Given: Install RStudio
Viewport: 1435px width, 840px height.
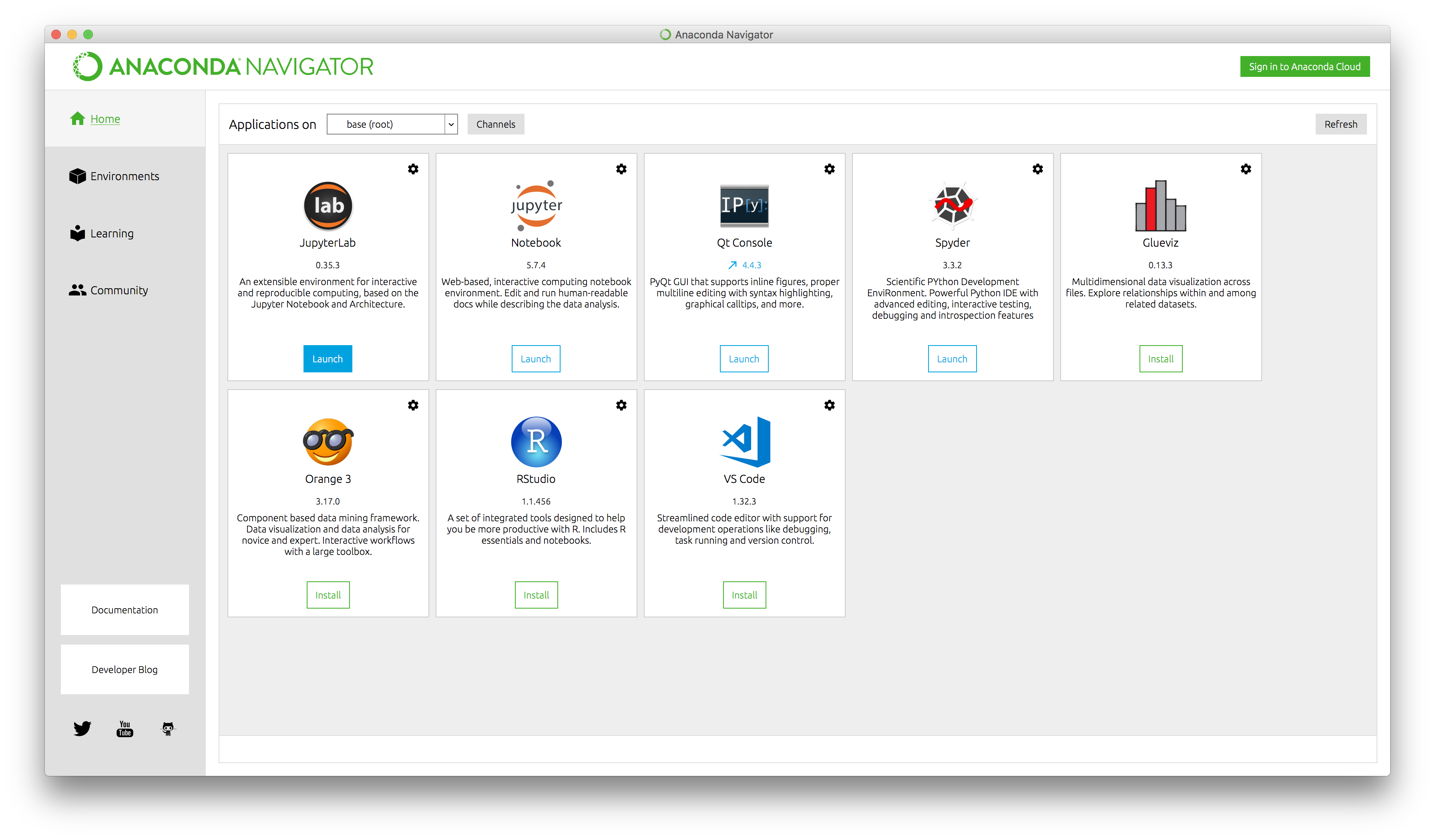Looking at the screenshot, I should [x=537, y=595].
